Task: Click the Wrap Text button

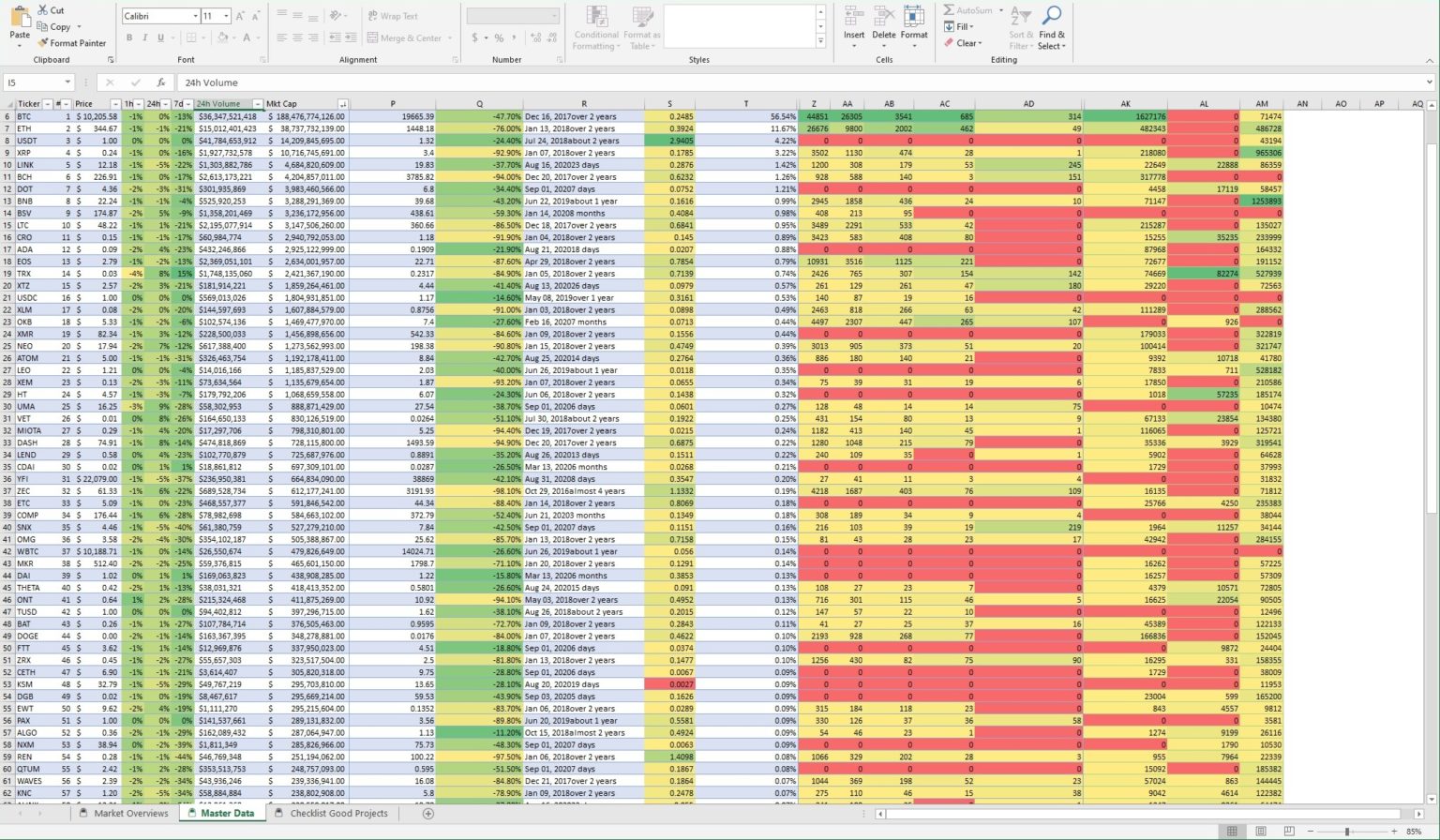Action: click(393, 16)
